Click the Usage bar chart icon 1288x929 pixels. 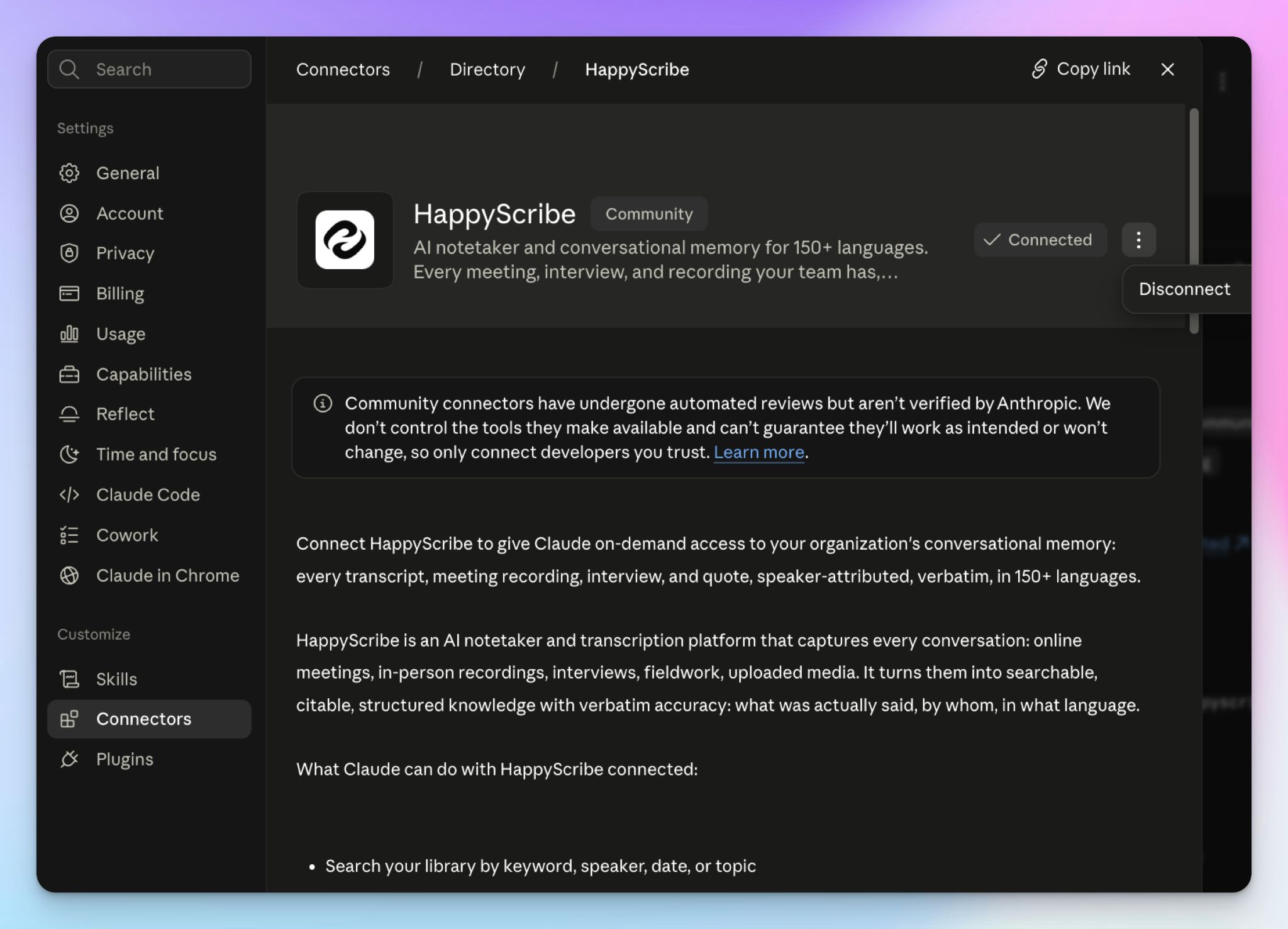[69, 333]
